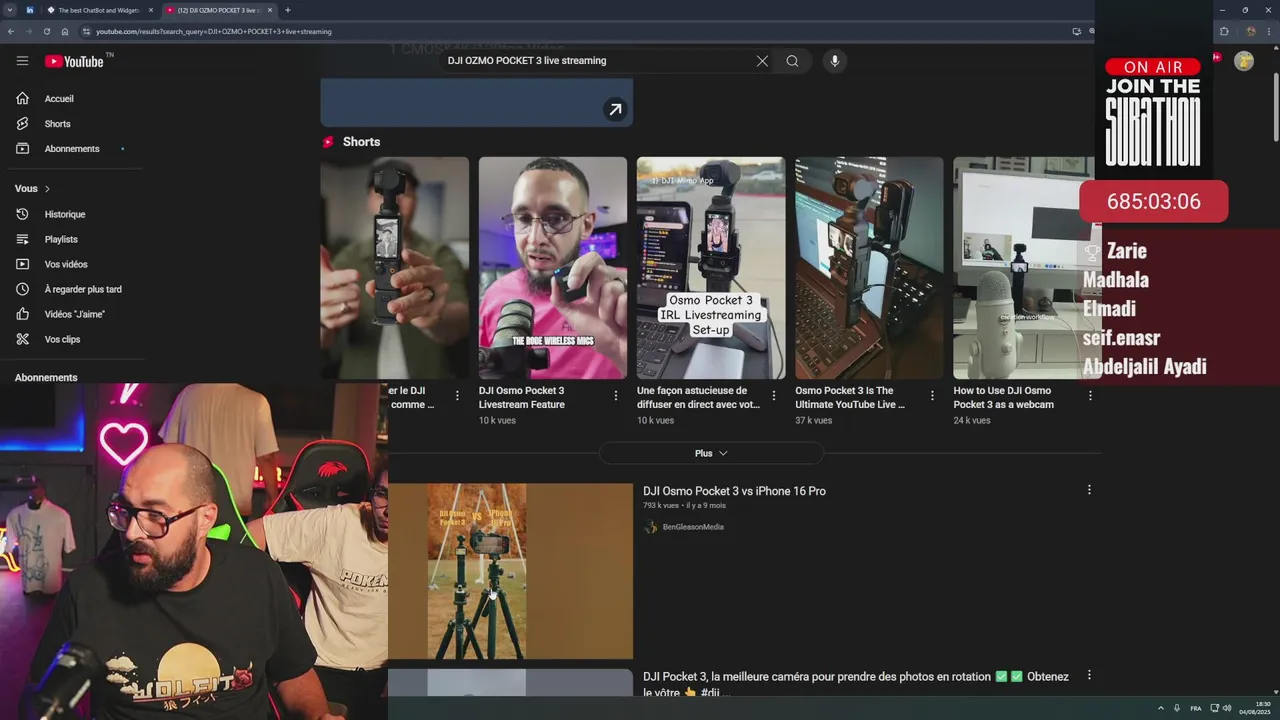Click the title 'DJI Osmo Pocket 3 vs iPhone 16 Pro'

734,491
